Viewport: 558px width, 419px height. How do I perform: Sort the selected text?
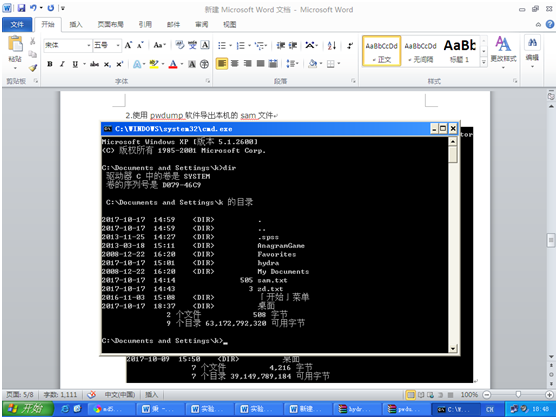point(332,45)
